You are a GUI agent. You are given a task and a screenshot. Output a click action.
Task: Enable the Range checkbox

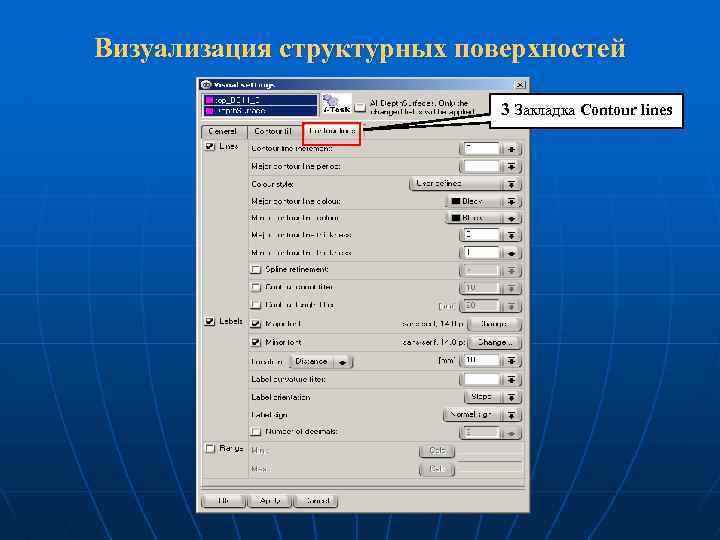click(x=210, y=449)
